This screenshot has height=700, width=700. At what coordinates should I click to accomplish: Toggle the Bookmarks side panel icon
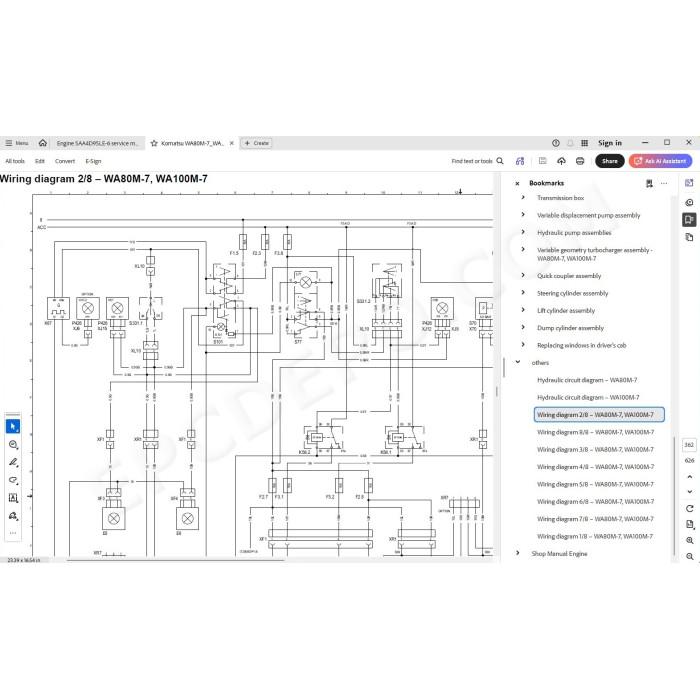point(689,220)
